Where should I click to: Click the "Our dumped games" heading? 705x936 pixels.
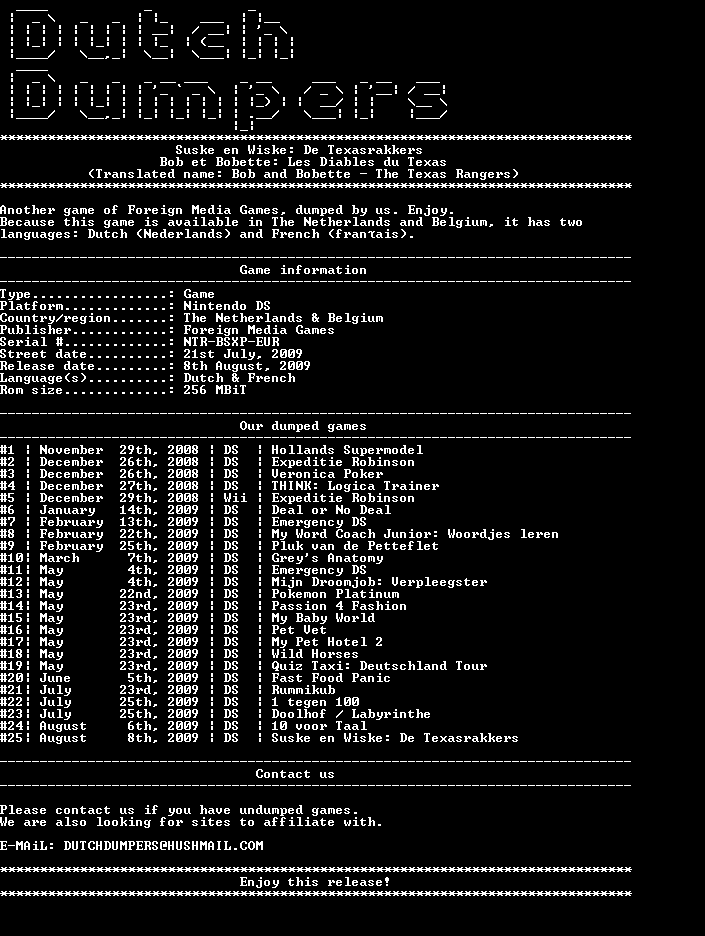click(x=303, y=426)
